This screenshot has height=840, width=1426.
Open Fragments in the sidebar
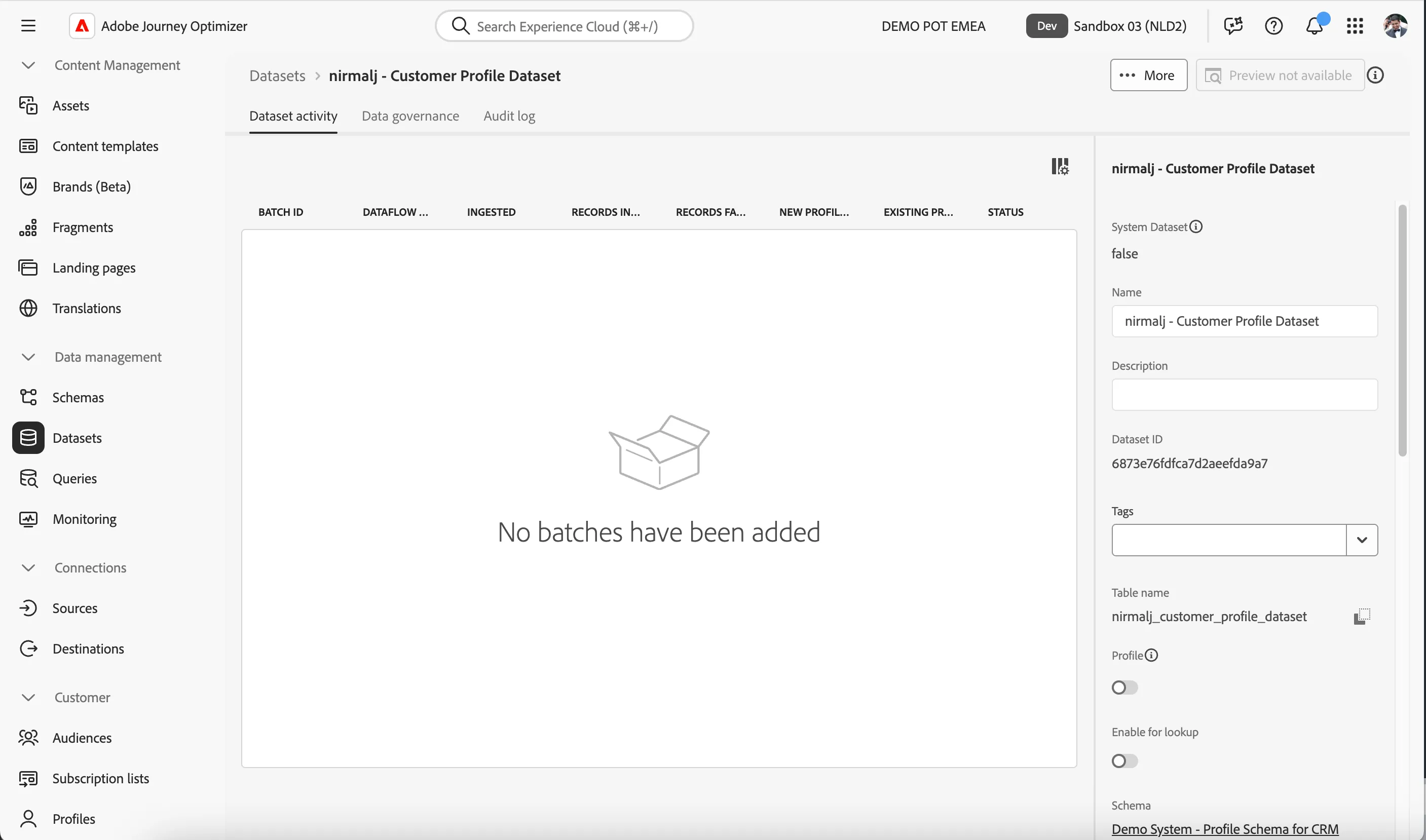pos(83,227)
